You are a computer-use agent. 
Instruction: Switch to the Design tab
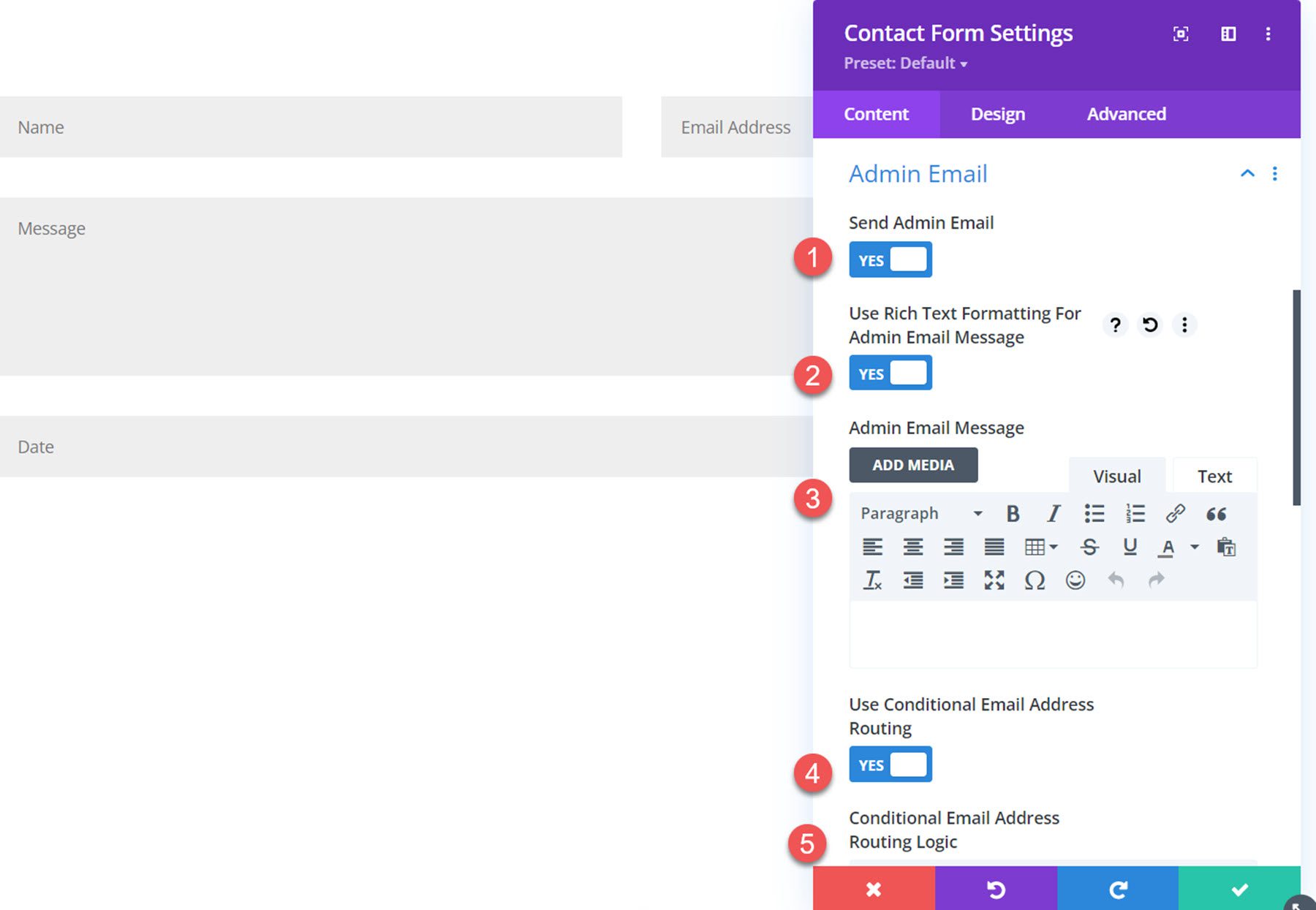click(997, 114)
